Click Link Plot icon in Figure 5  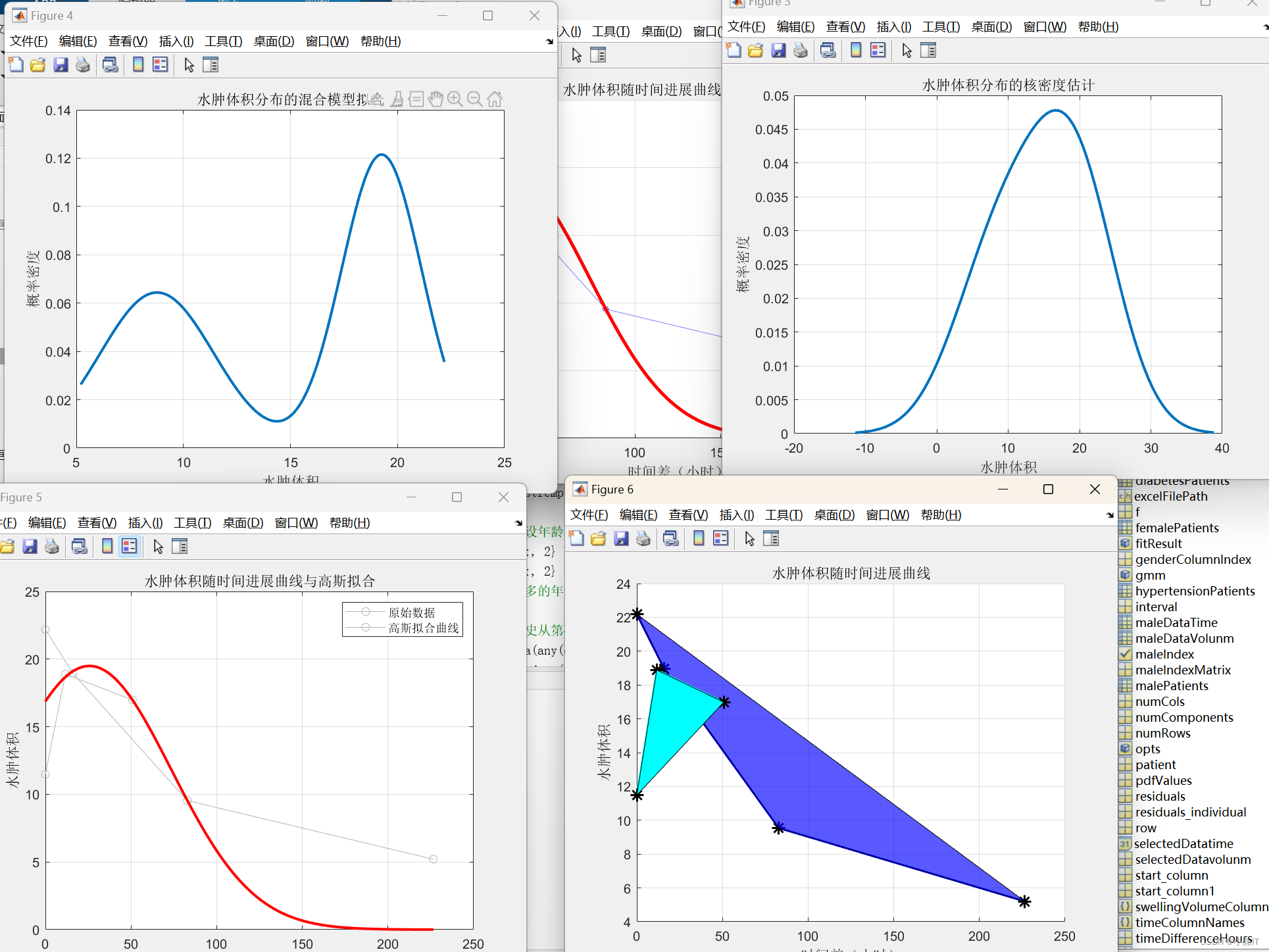[80, 546]
